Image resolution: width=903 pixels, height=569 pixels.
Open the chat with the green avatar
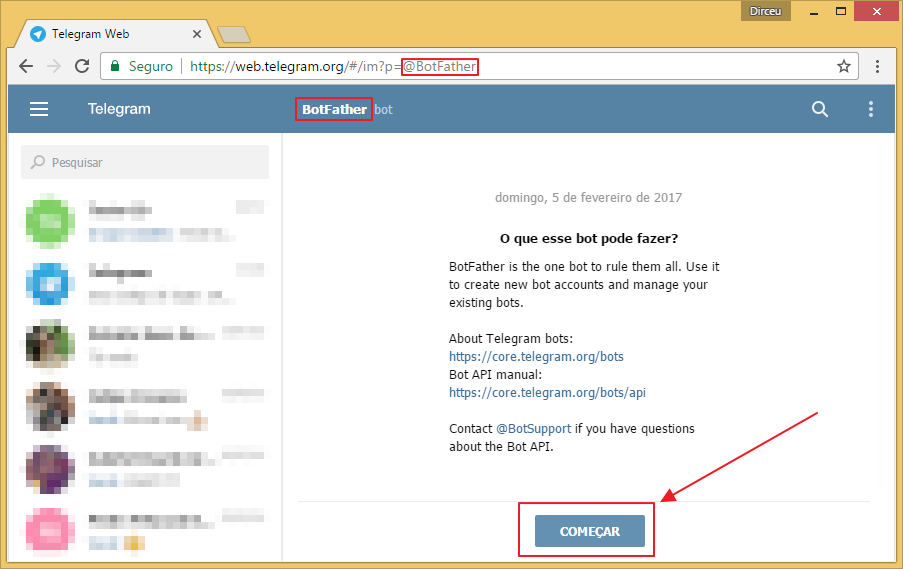tap(145, 221)
